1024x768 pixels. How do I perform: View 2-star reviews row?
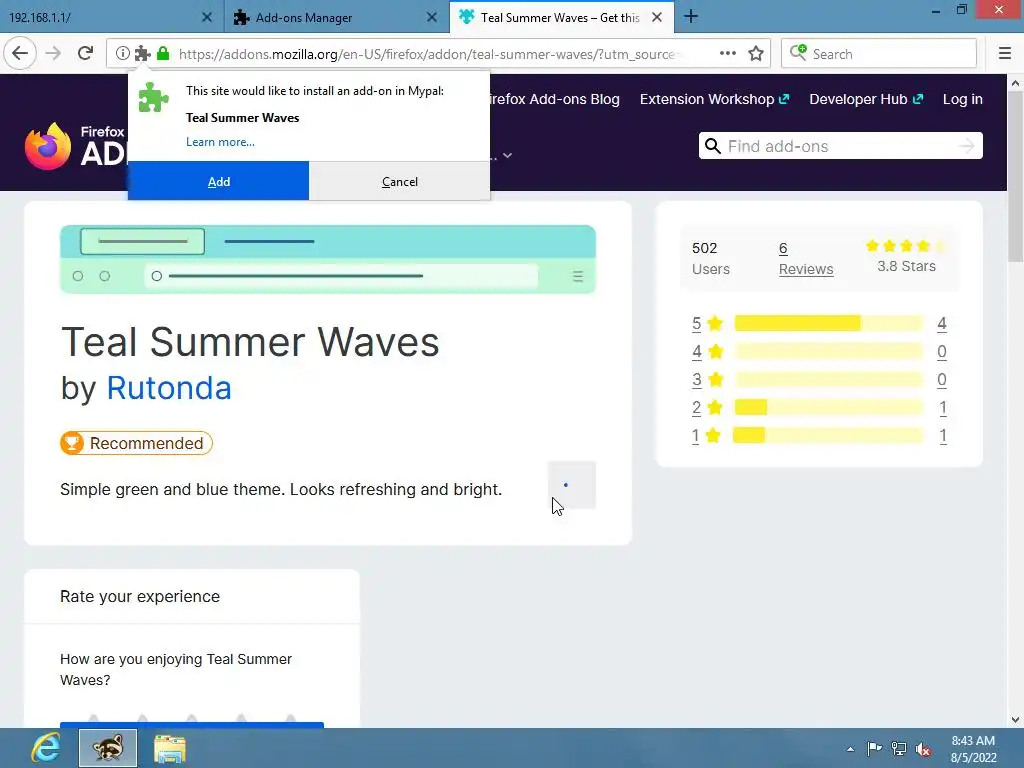(x=819, y=408)
